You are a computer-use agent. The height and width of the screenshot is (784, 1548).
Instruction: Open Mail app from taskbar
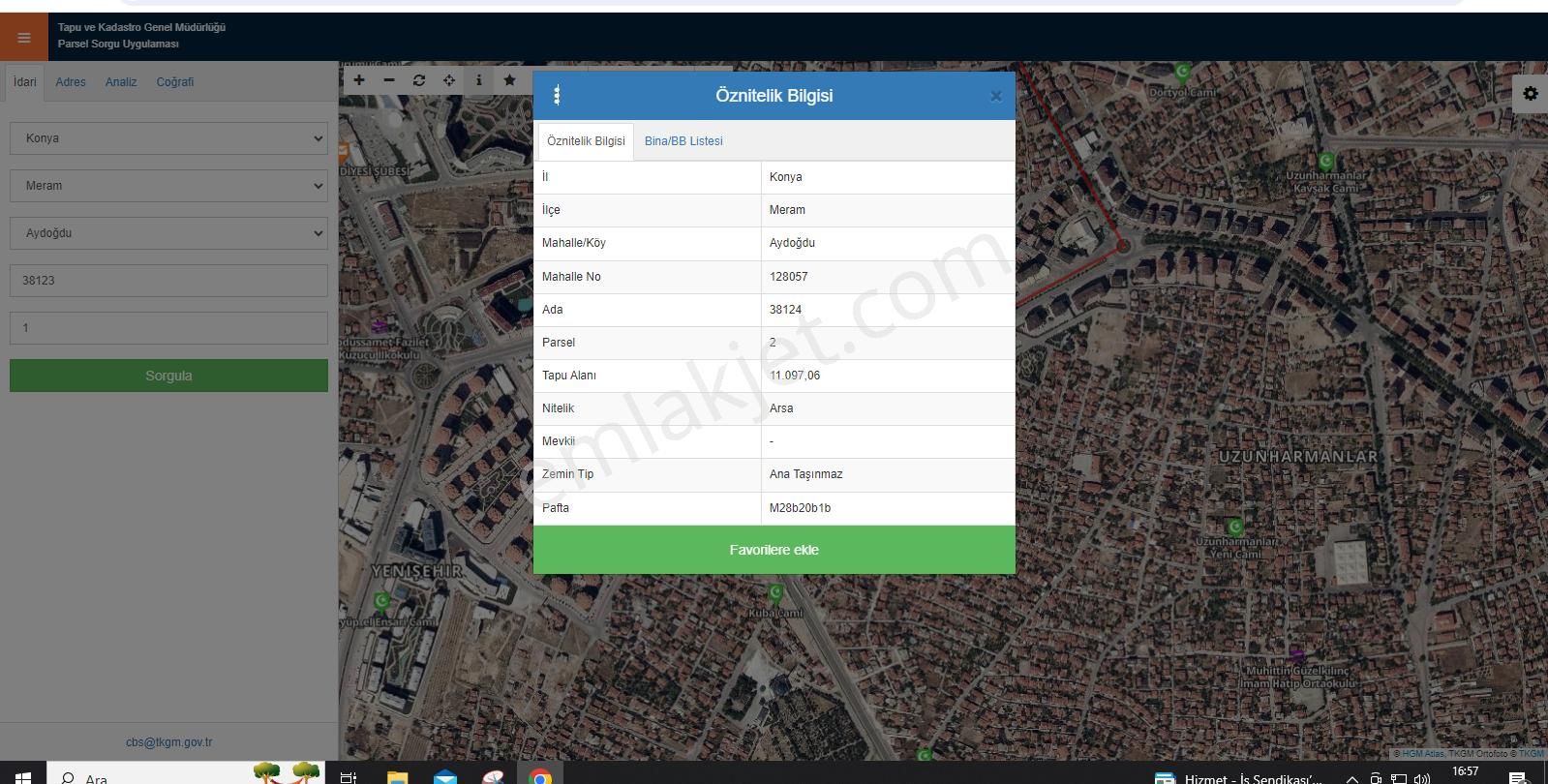coord(445,776)
